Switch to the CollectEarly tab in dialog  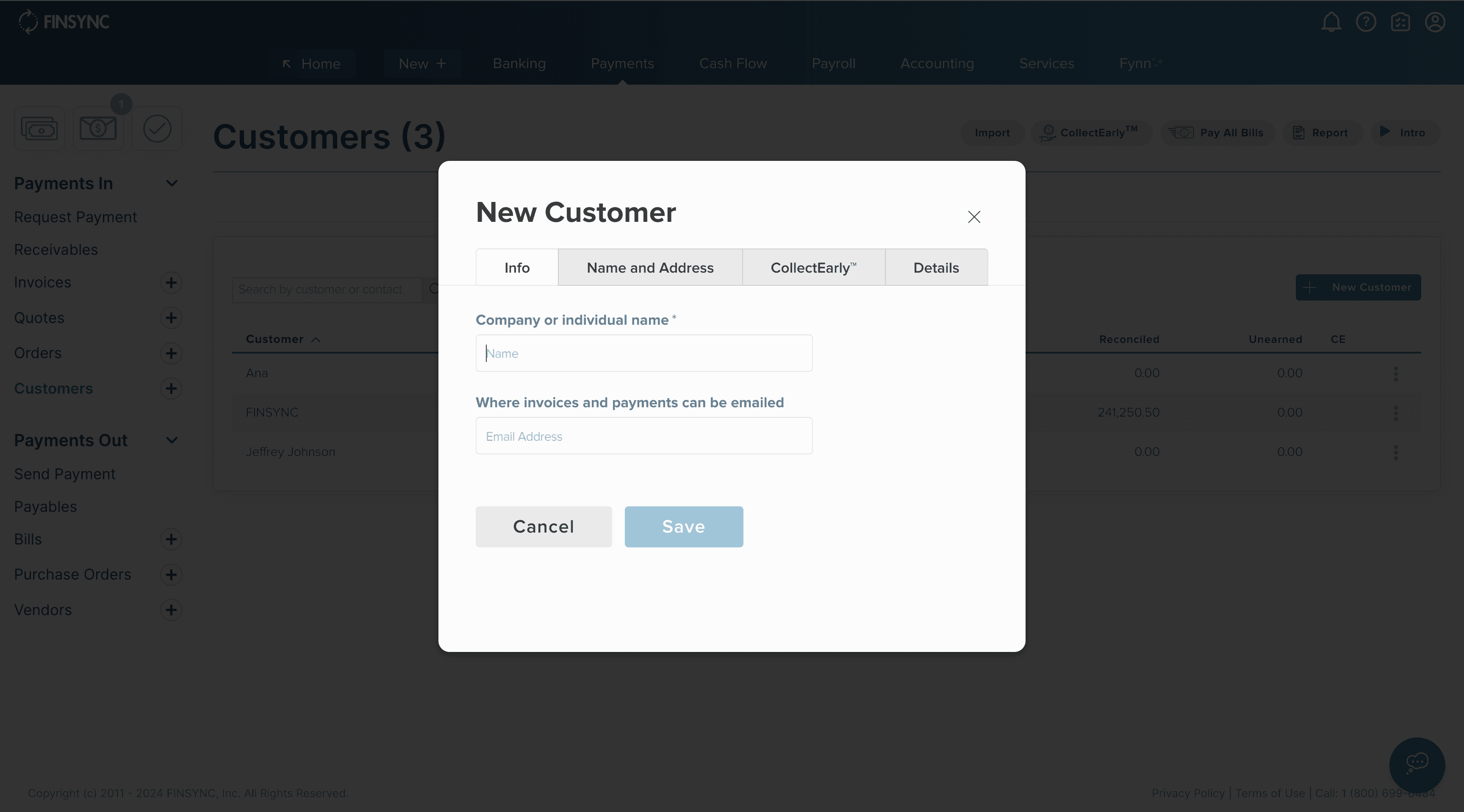[x=813, y=268]
